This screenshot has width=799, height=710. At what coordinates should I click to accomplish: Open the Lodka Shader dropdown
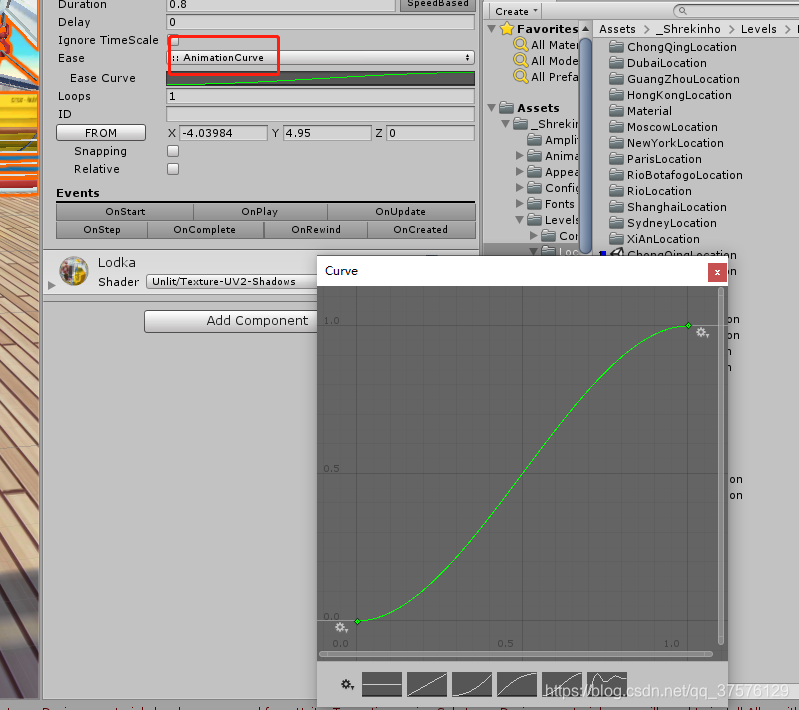[232, 281]
